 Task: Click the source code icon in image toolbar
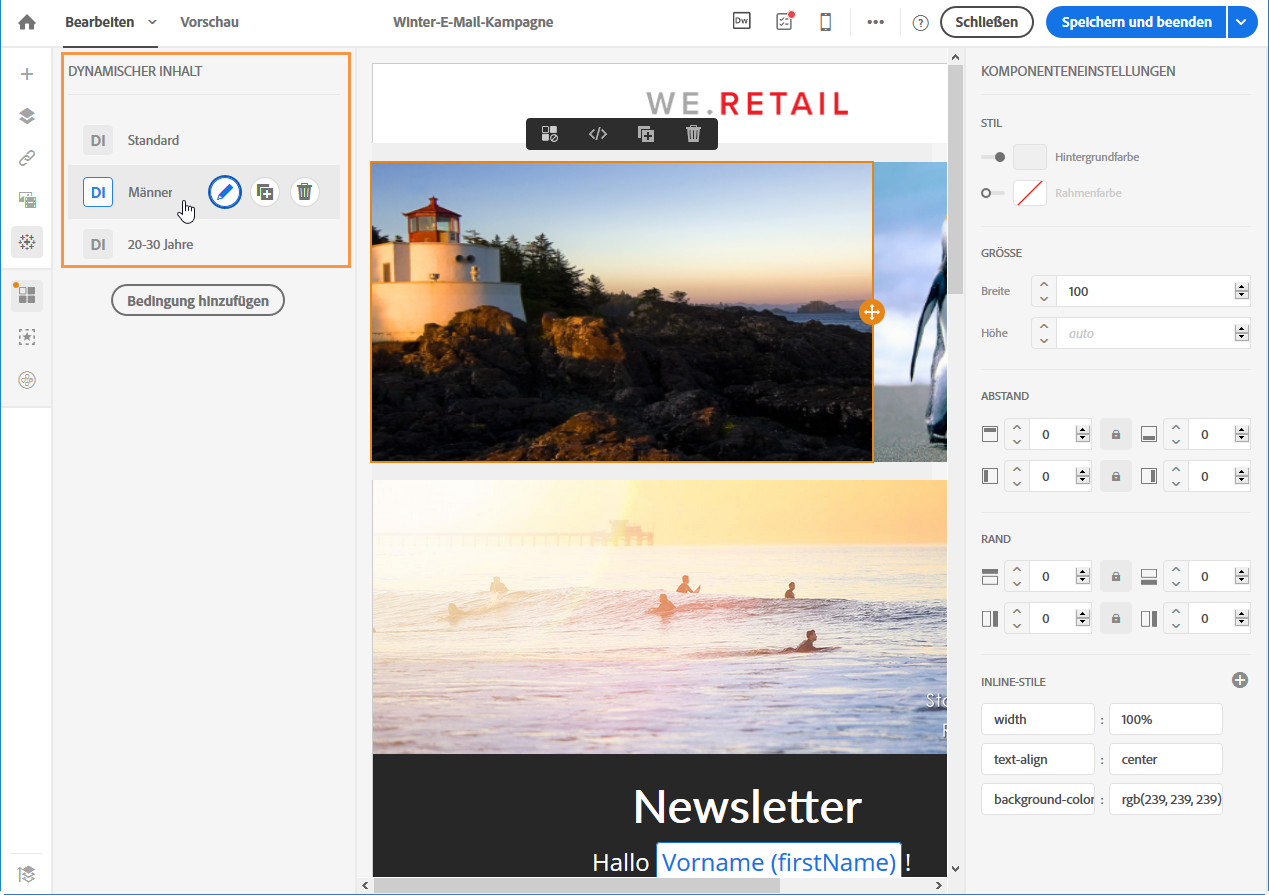tap(597, 134)
